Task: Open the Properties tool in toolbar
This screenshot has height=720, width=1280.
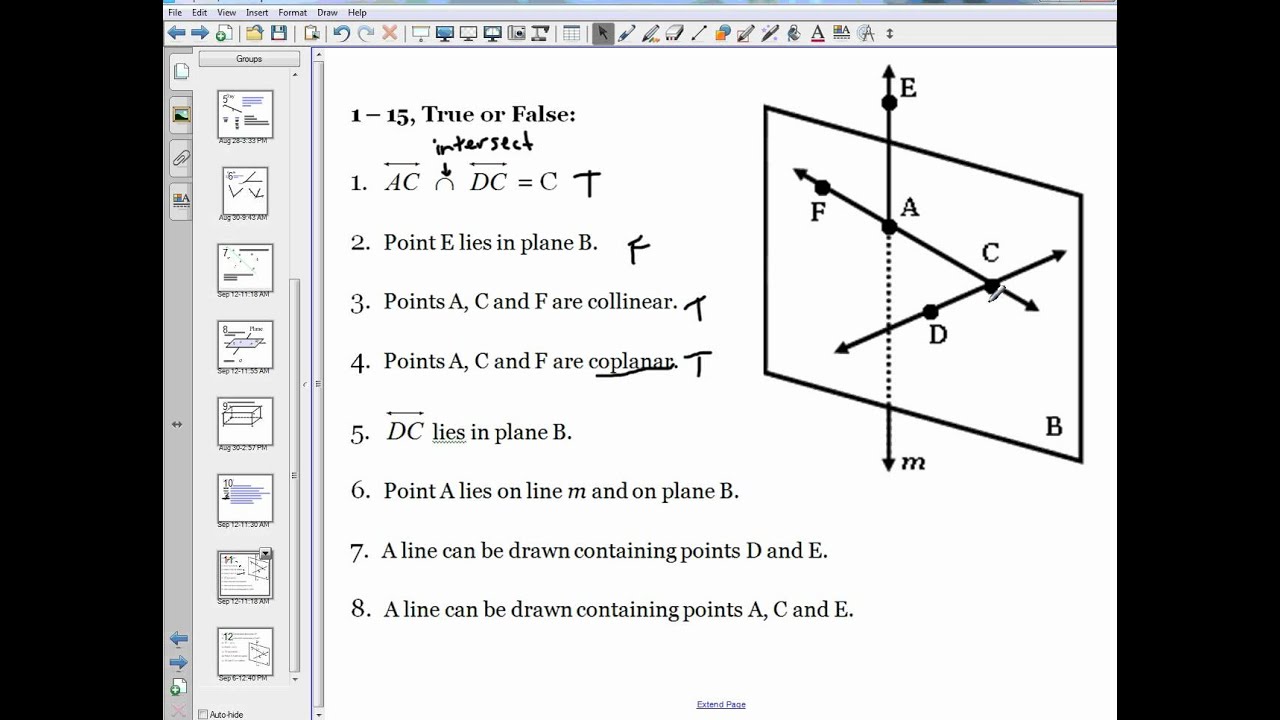Action: pos(841,33)
